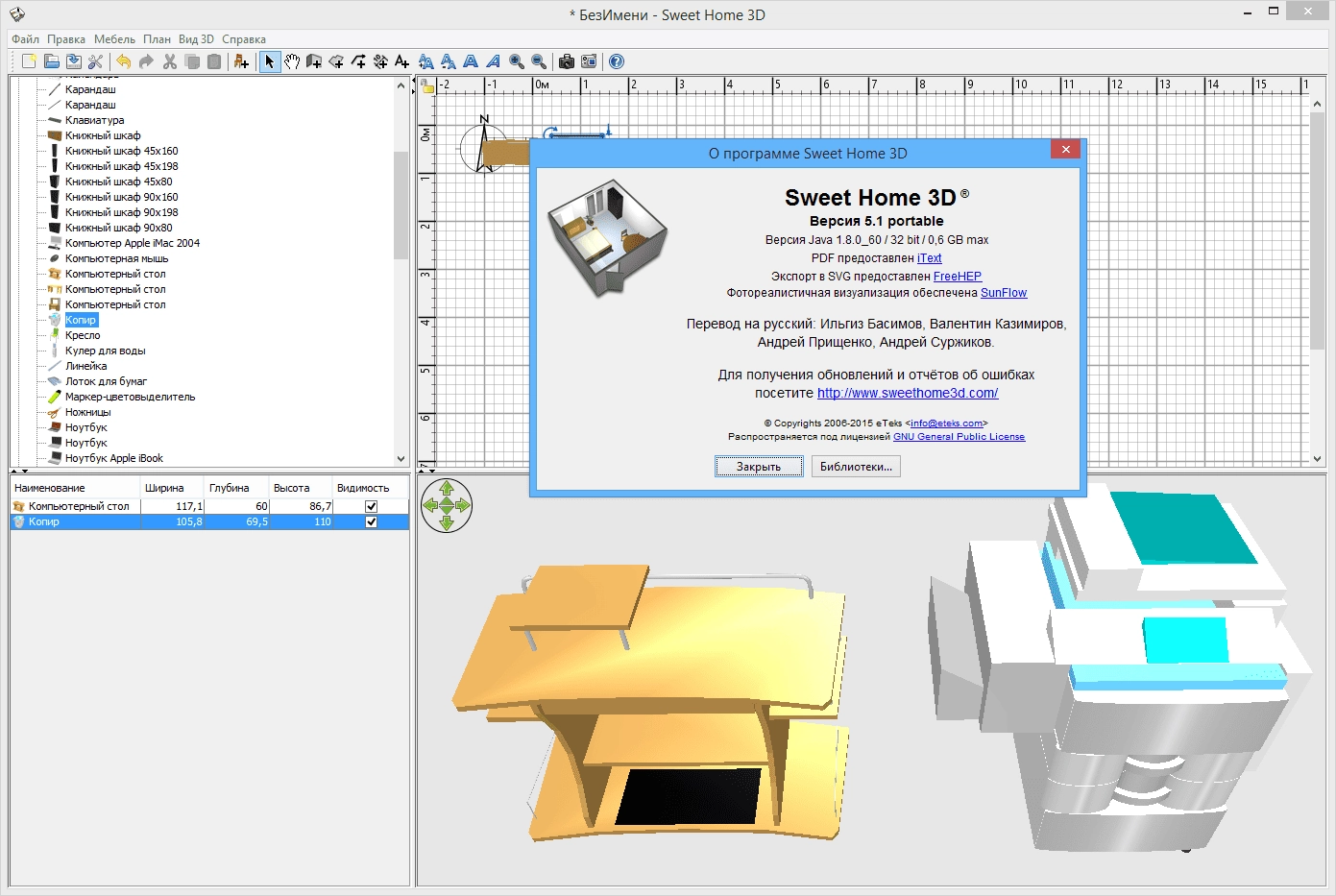Choose the Add text tool

402,61
